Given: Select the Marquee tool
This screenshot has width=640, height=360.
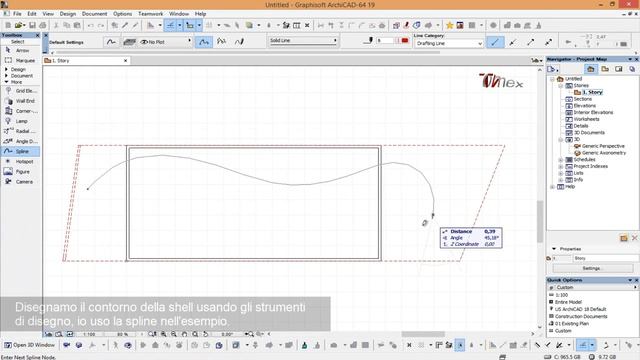Looking at the screenshot, I should point(20,60).
